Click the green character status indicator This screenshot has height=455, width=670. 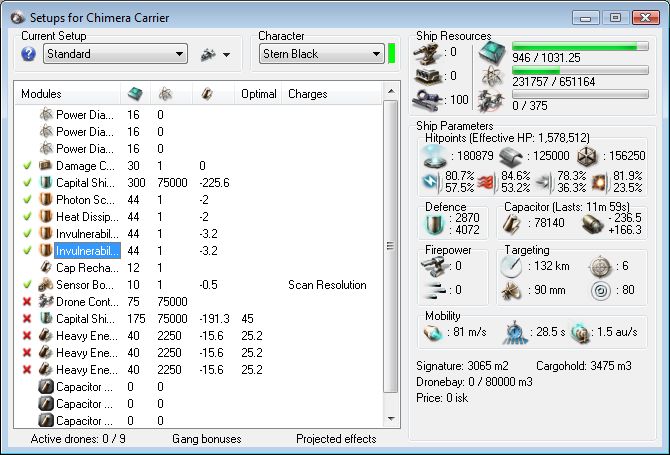391,53
